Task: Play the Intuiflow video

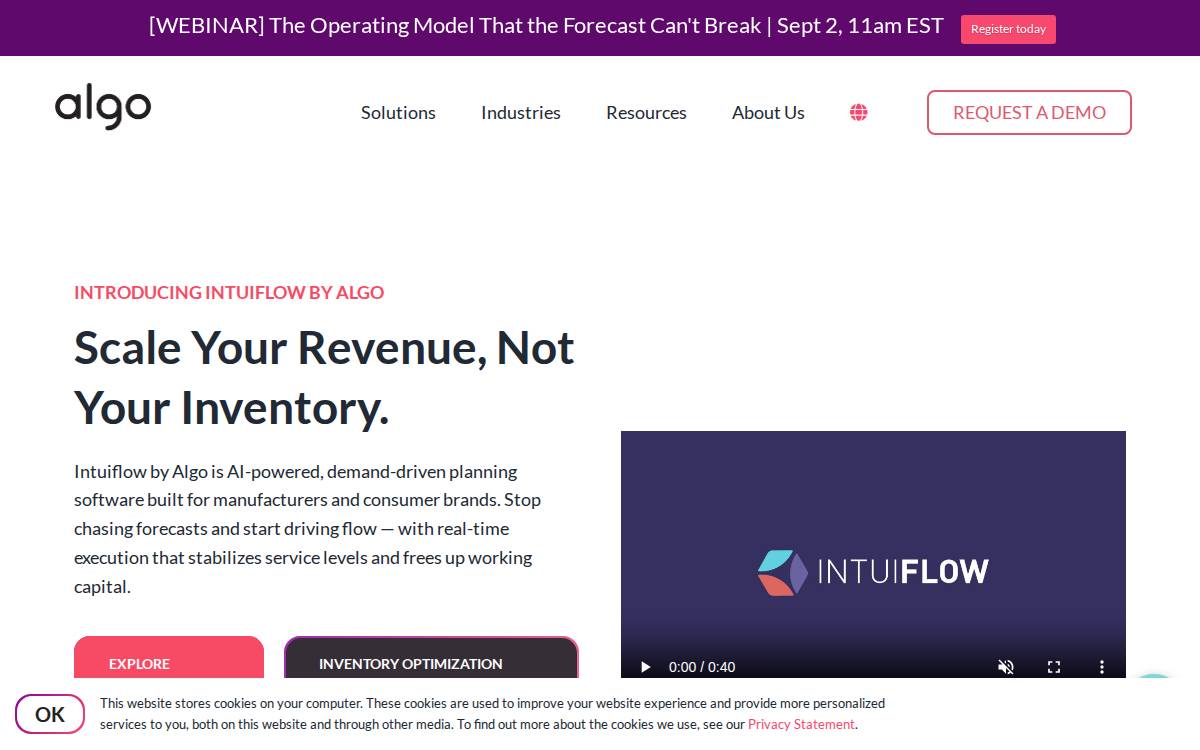Action: coord(645,667)
